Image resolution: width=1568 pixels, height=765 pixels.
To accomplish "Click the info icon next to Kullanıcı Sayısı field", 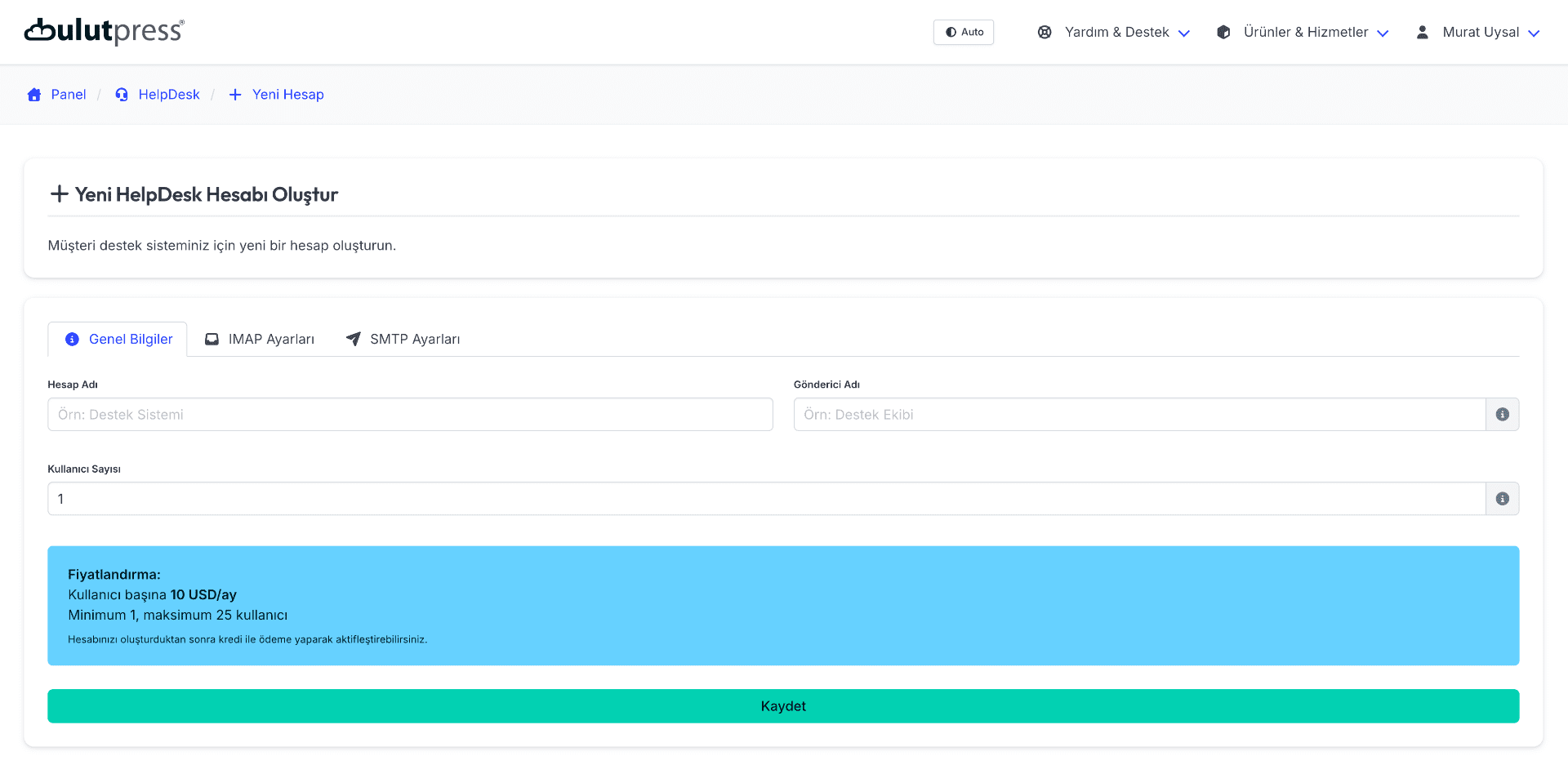I will pyautogui.click(x=1502, y=499).
